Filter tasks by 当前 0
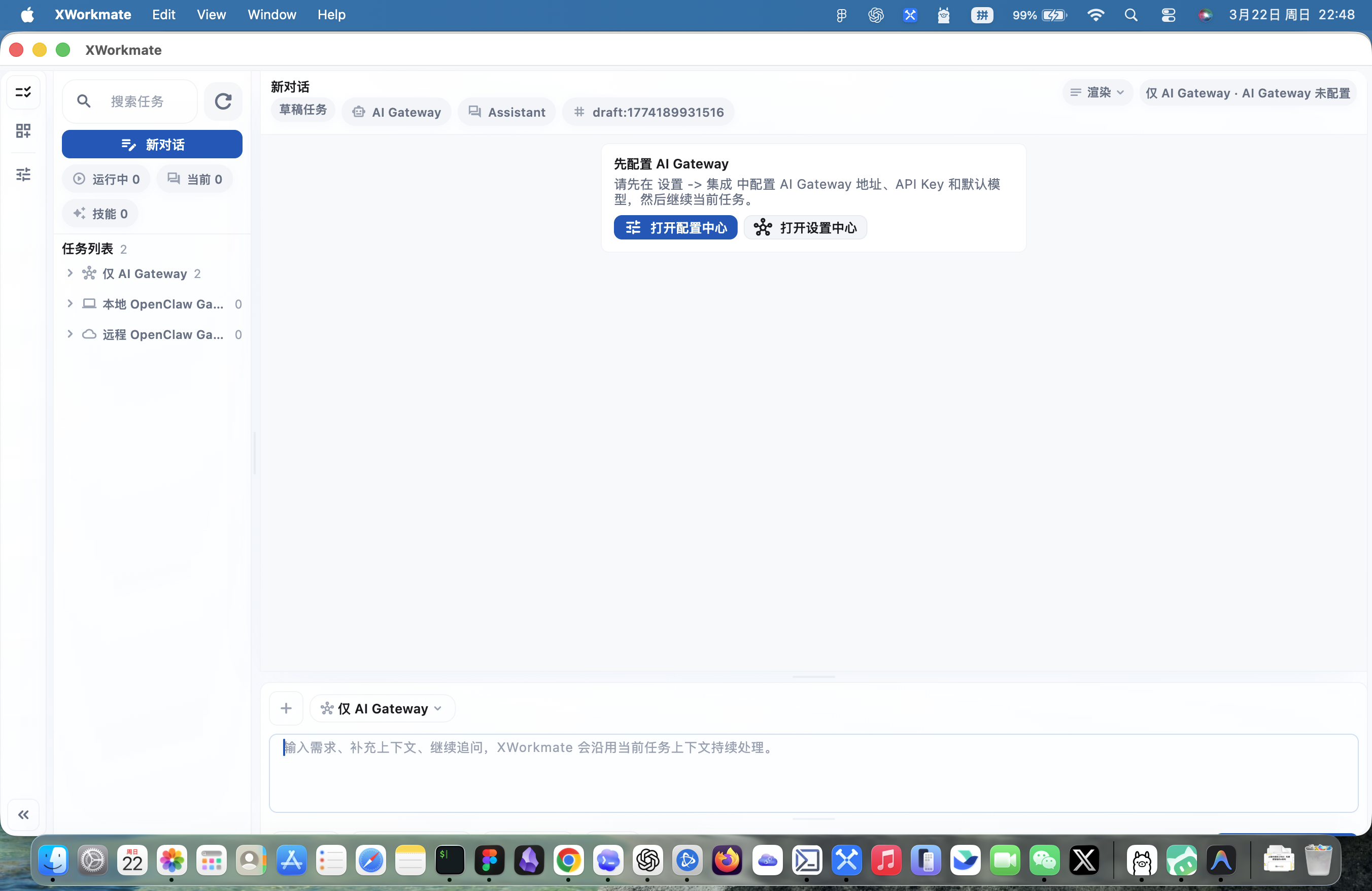1372x891 pixels. click(x=195, y=179)
